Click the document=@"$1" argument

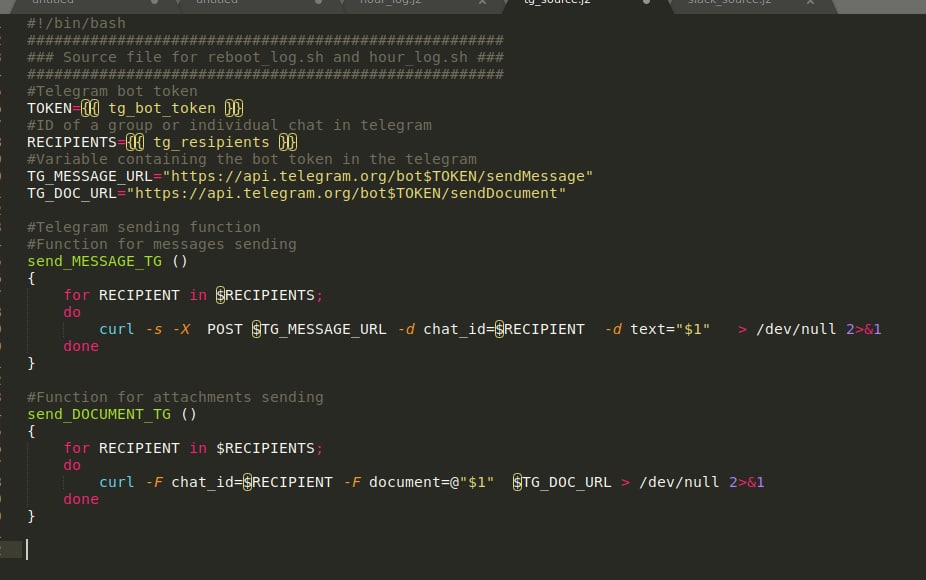click(x=431, y=483)
